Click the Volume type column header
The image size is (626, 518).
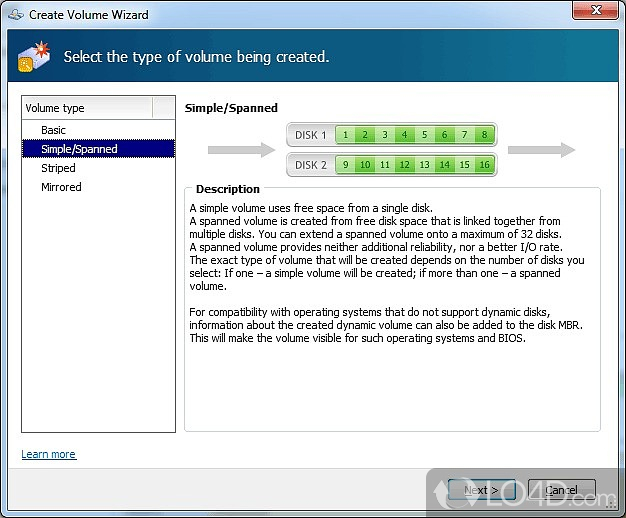(x=87, y=108)
